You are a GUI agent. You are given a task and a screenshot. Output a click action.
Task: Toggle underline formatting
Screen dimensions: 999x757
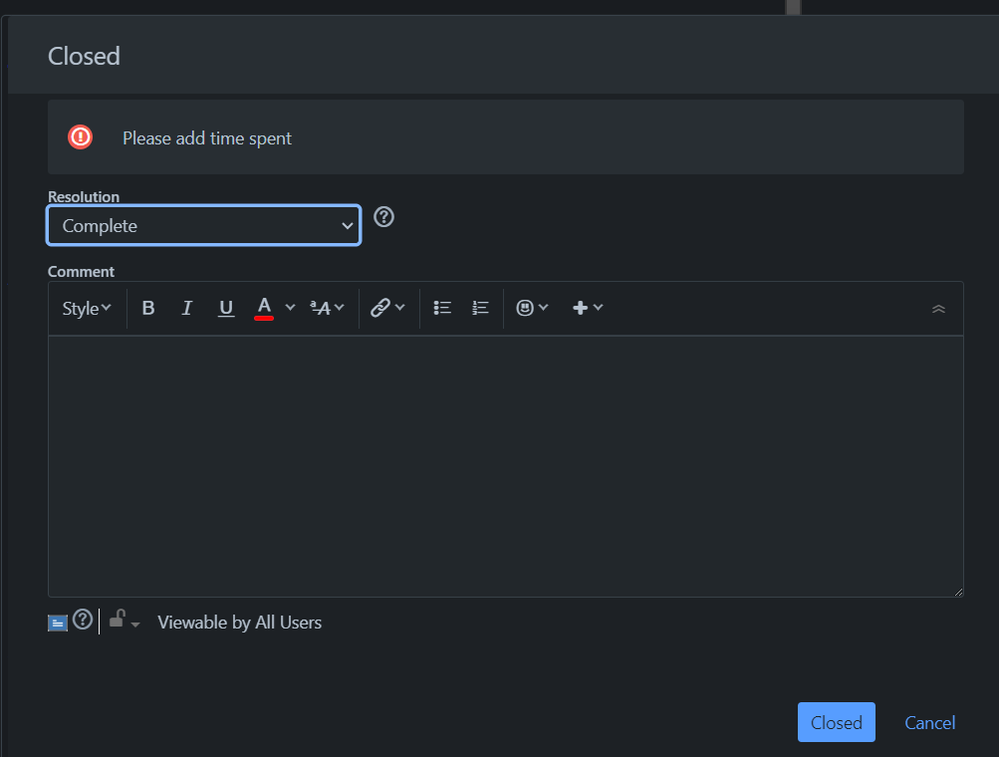225,308
